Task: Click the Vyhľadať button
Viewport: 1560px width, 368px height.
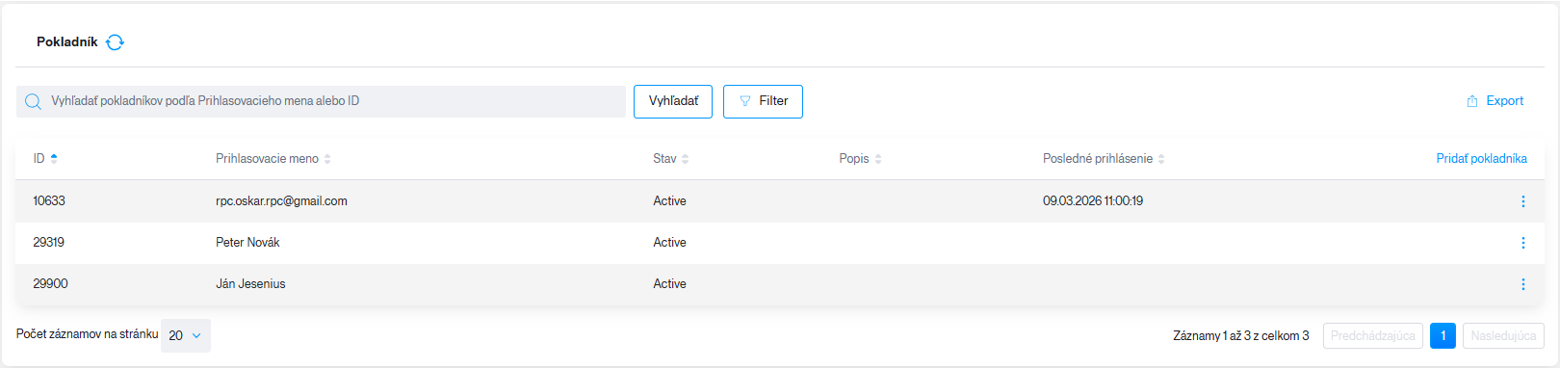Action: pyautogui.click(x=673, y=101)
